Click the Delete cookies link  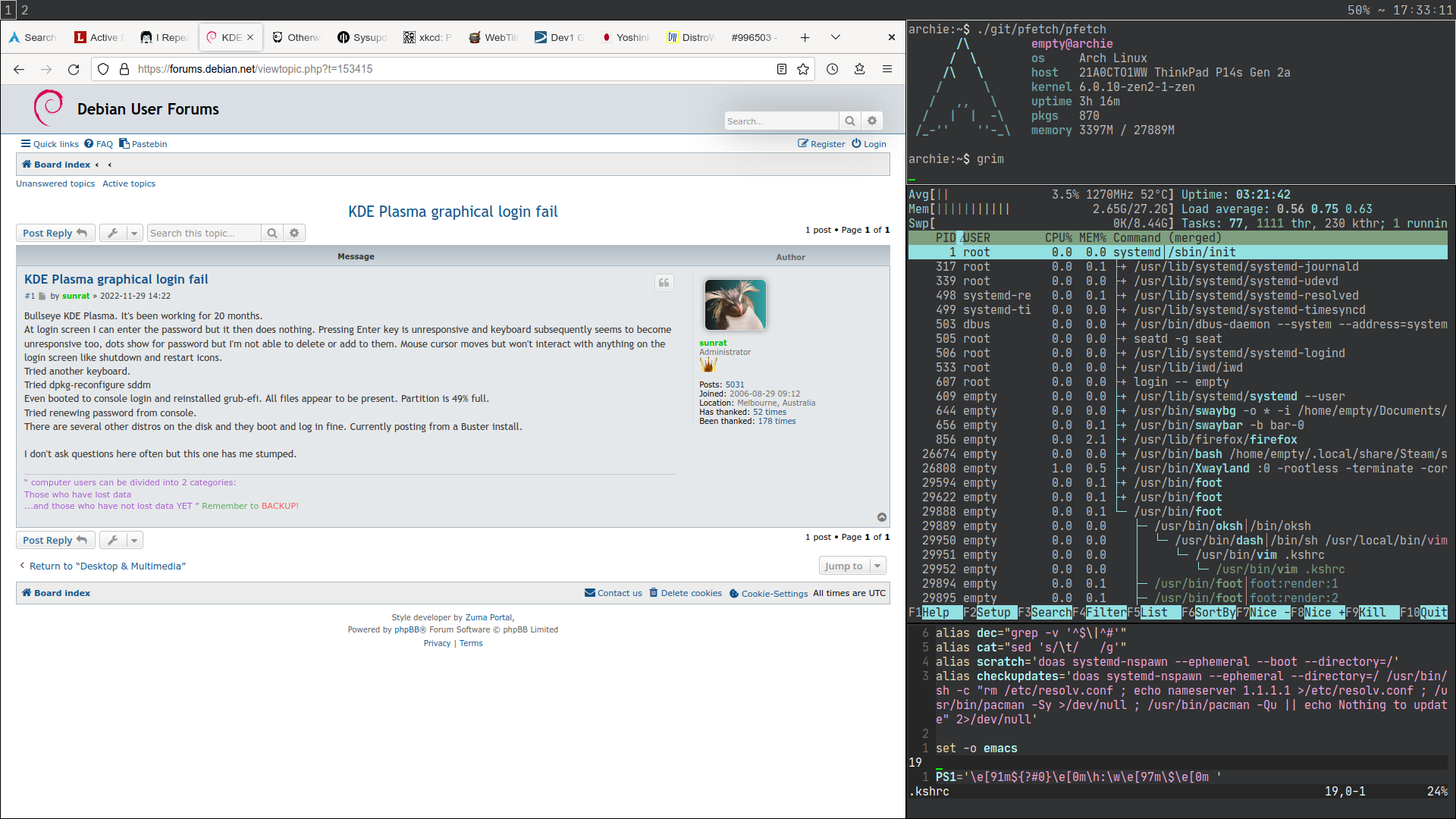[x=686, y=593]
